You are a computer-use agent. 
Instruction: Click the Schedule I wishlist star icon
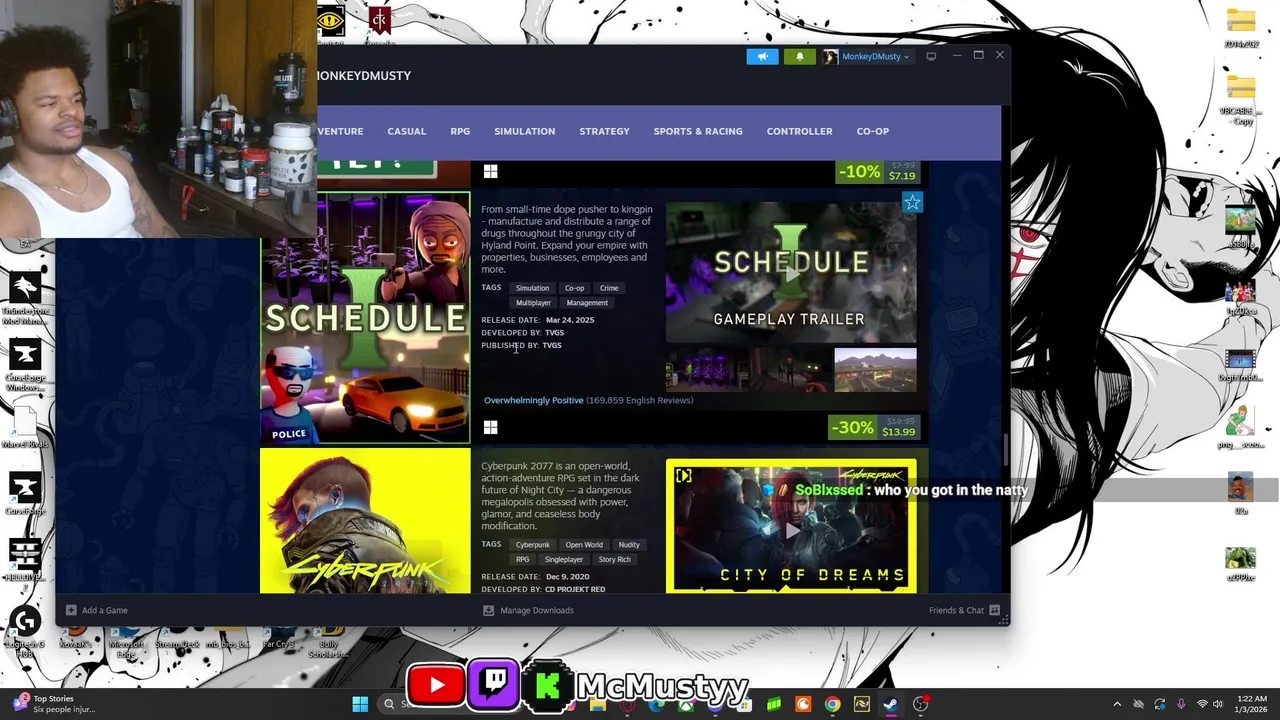tap(912, 203)
